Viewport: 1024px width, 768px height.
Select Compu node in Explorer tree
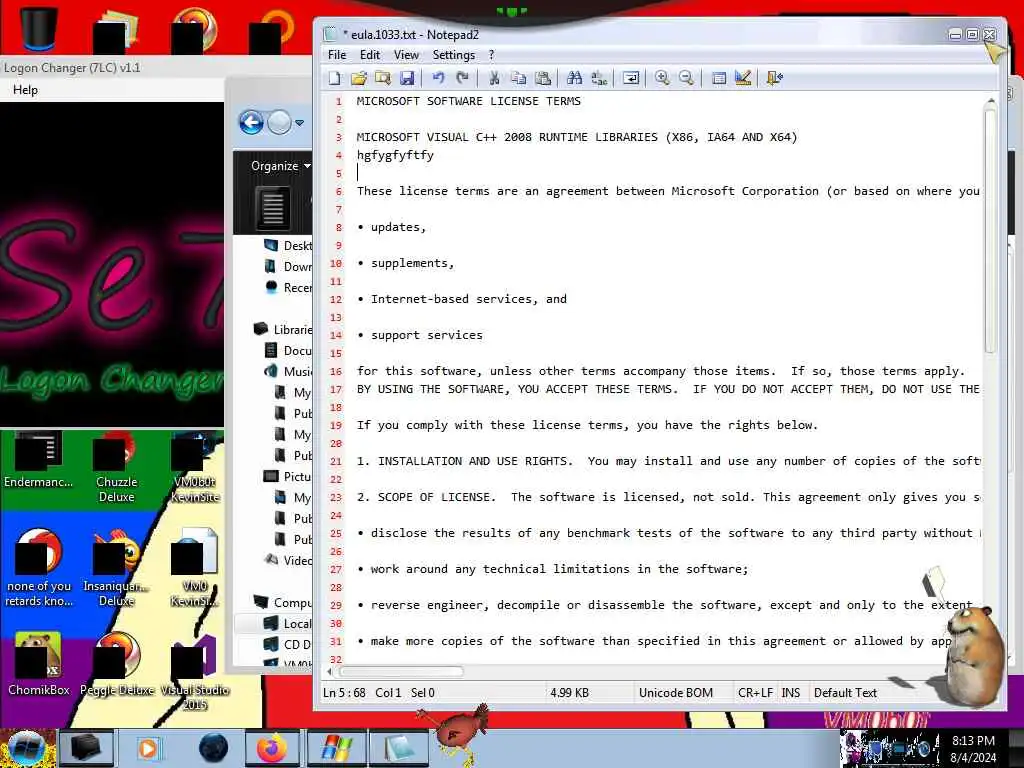pos(283,602)
